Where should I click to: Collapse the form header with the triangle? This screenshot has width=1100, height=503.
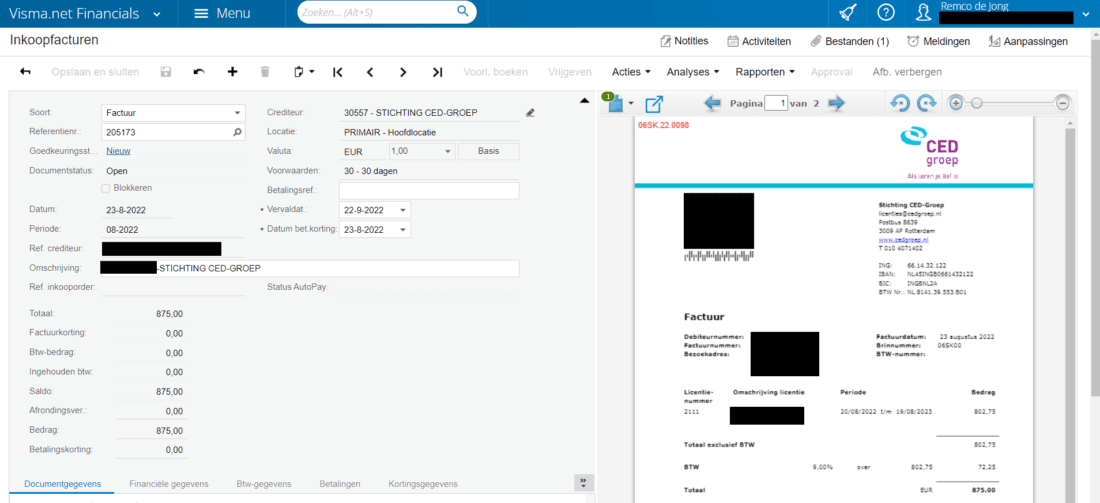point(585,100)
